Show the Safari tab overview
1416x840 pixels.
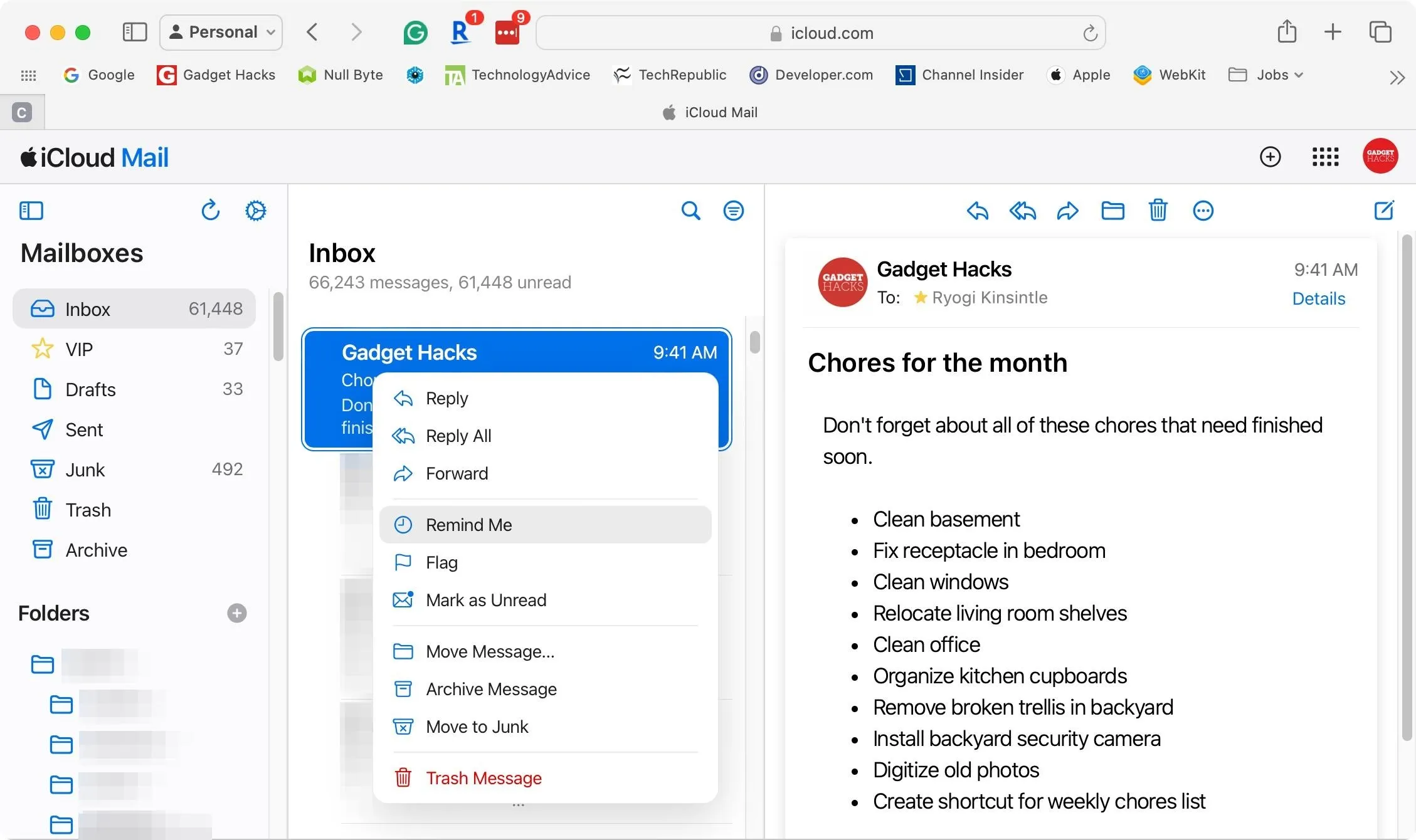pyautogui.click(x=1380, y=32)
